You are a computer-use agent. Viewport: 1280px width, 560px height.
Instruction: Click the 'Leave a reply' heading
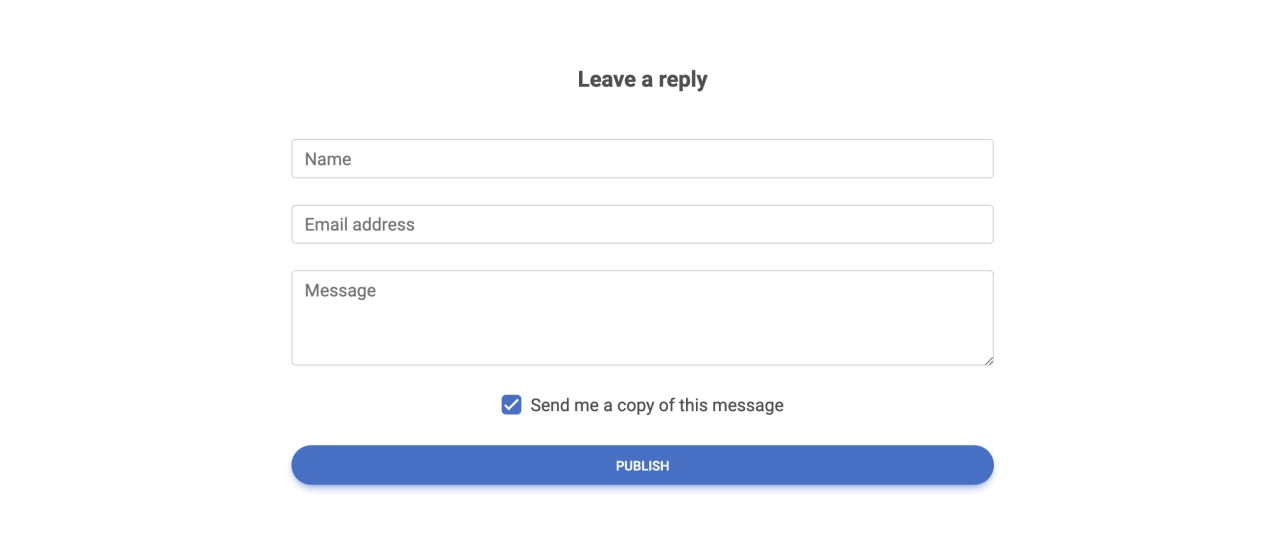642,80
